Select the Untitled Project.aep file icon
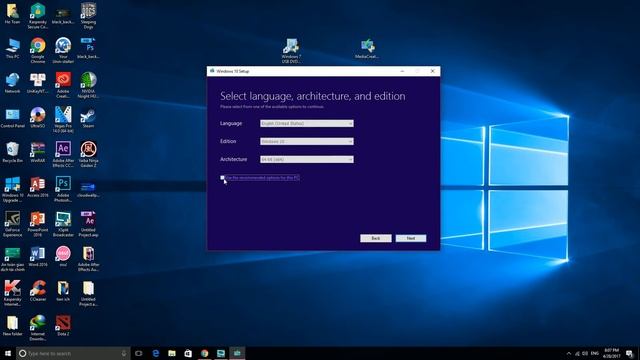Screen dimensions: 640x360 pos(88,224)
